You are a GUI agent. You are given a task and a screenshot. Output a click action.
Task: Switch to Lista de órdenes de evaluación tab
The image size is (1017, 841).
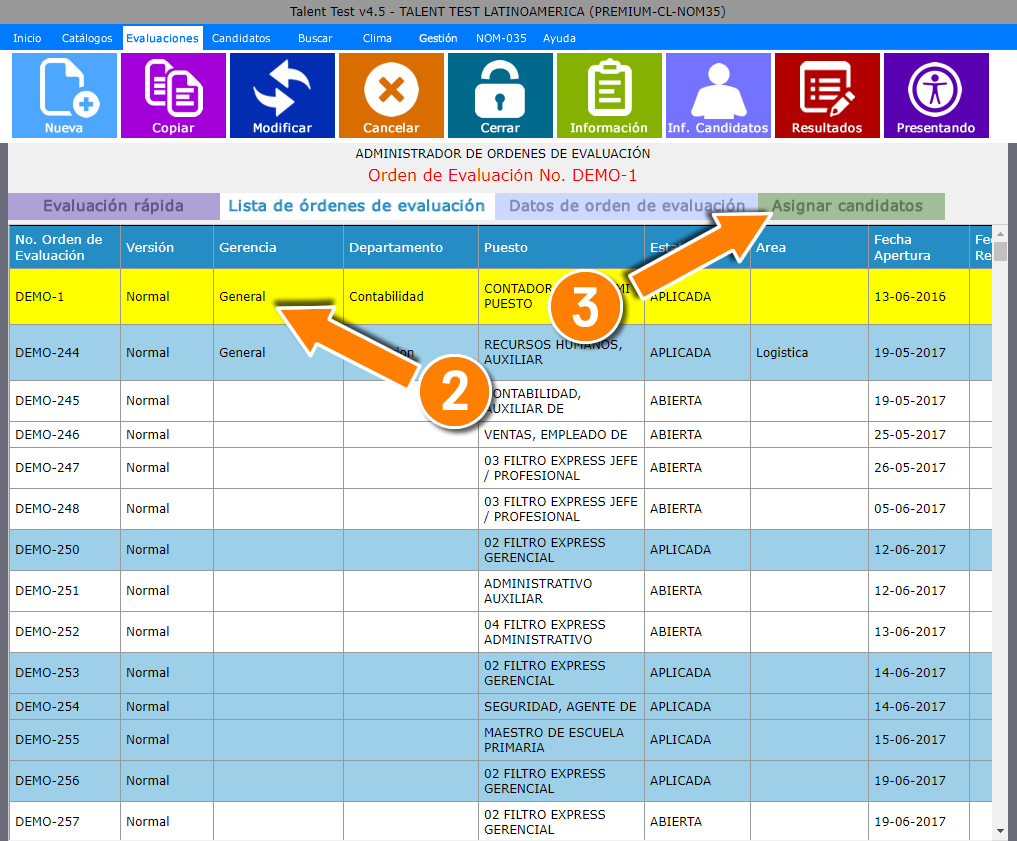[357, 206]
